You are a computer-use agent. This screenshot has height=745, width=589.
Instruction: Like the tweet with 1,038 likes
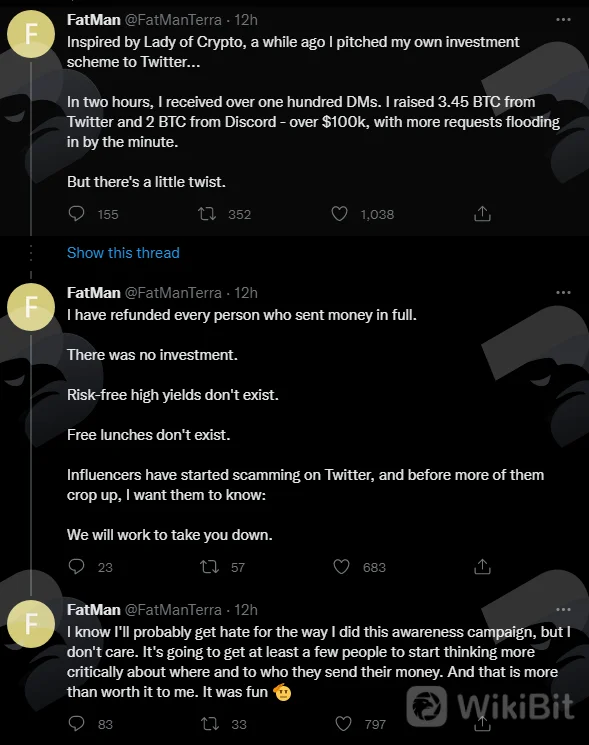click(x=339, y=214)
